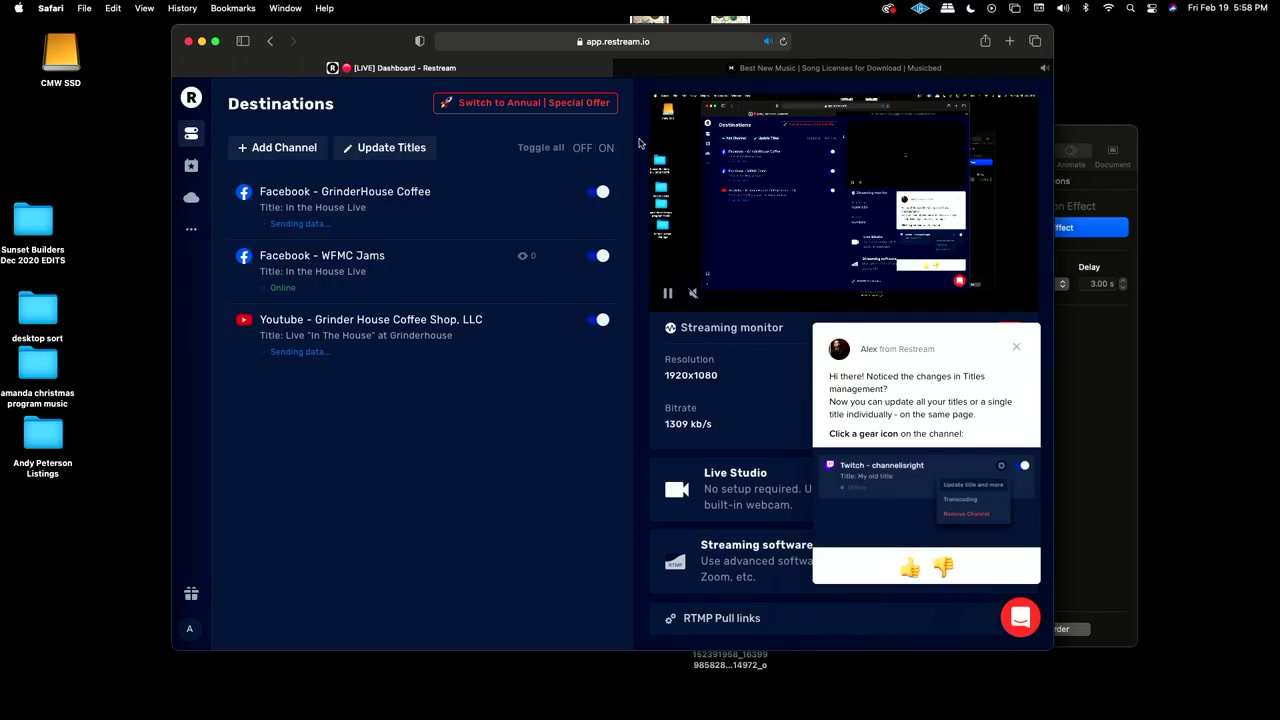Click the gift icon in sidebar
This screenshot has width=1280, height=720.
point(191,593)
